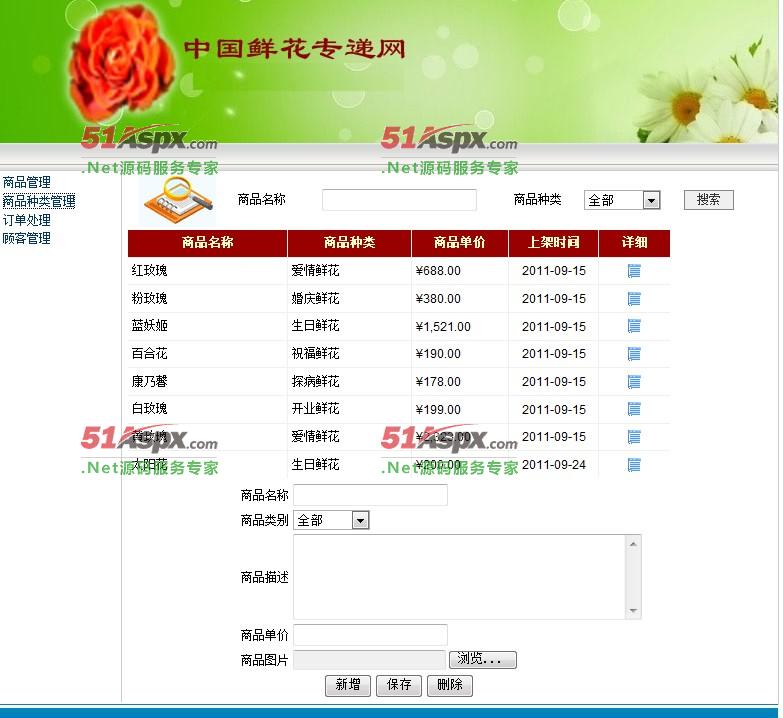Open details icon for 2011-09-24 row
The width and height of the screenshot is (783, 718).
tap(634, 465)
